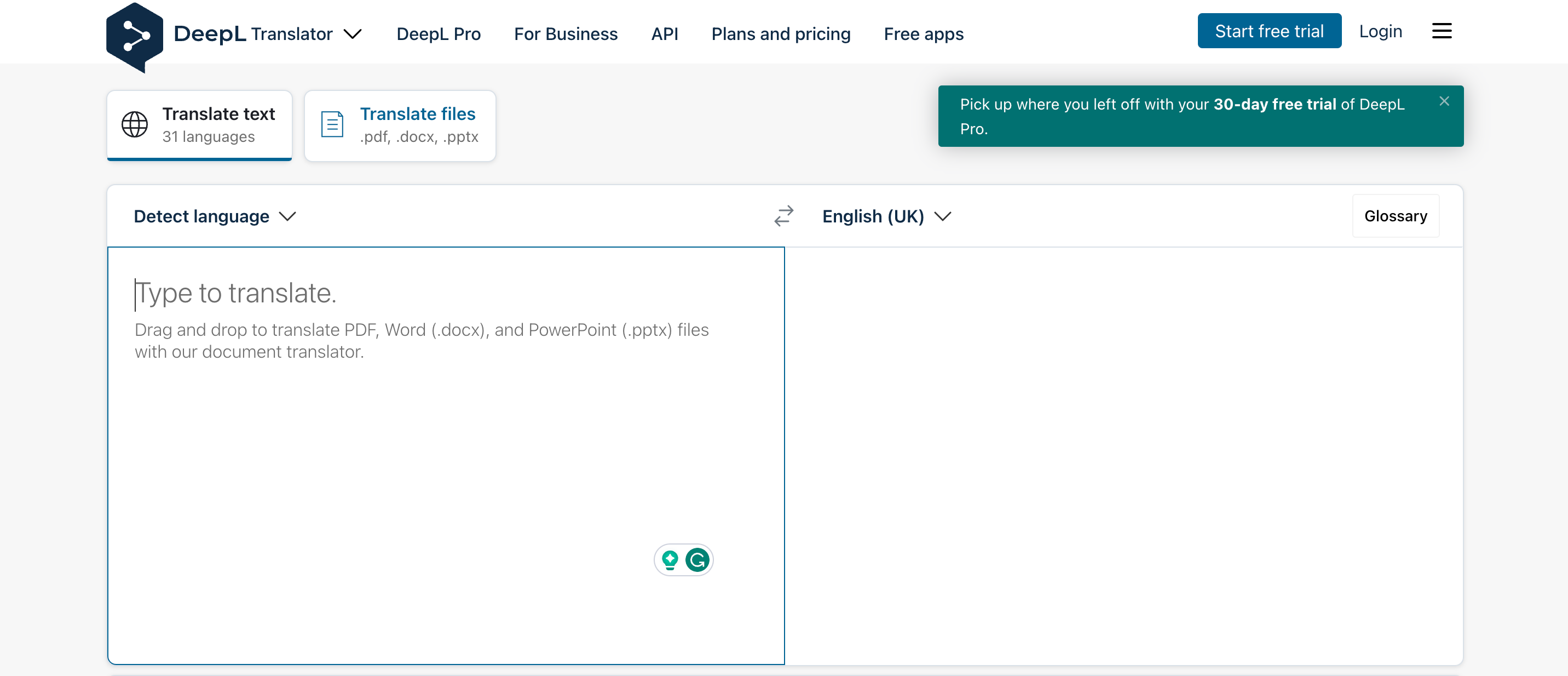Click the Grammarly G icon
This screenshot has height=676, width=1568.
[x=697, y=560]
